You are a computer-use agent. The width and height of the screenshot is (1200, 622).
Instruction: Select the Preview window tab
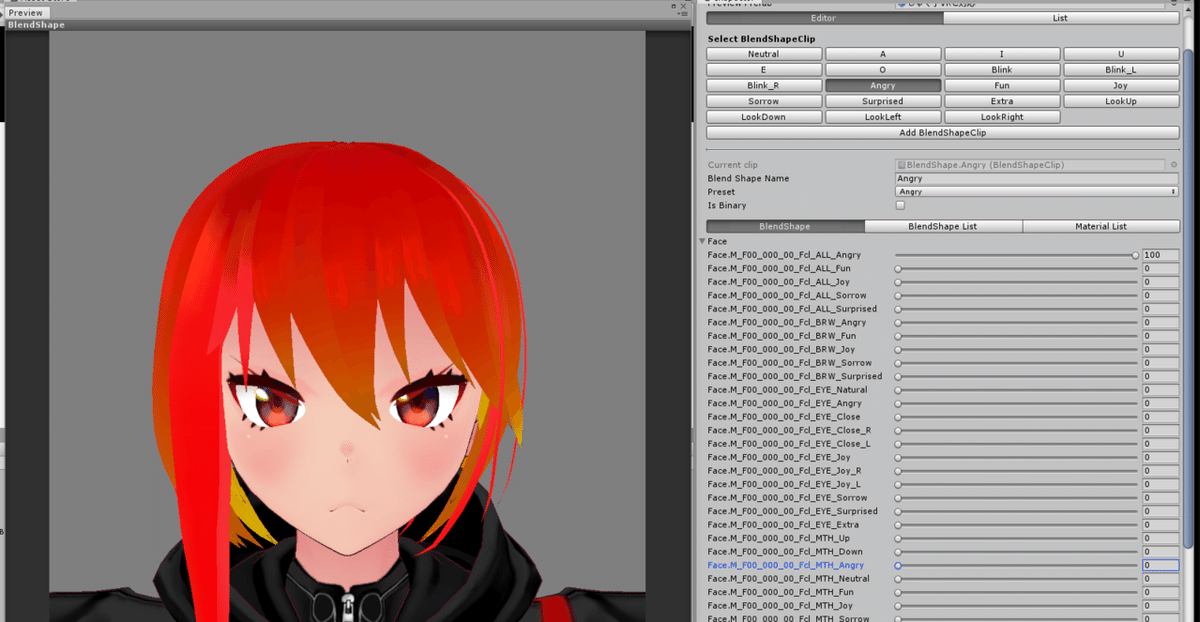(x=25, y=13)
